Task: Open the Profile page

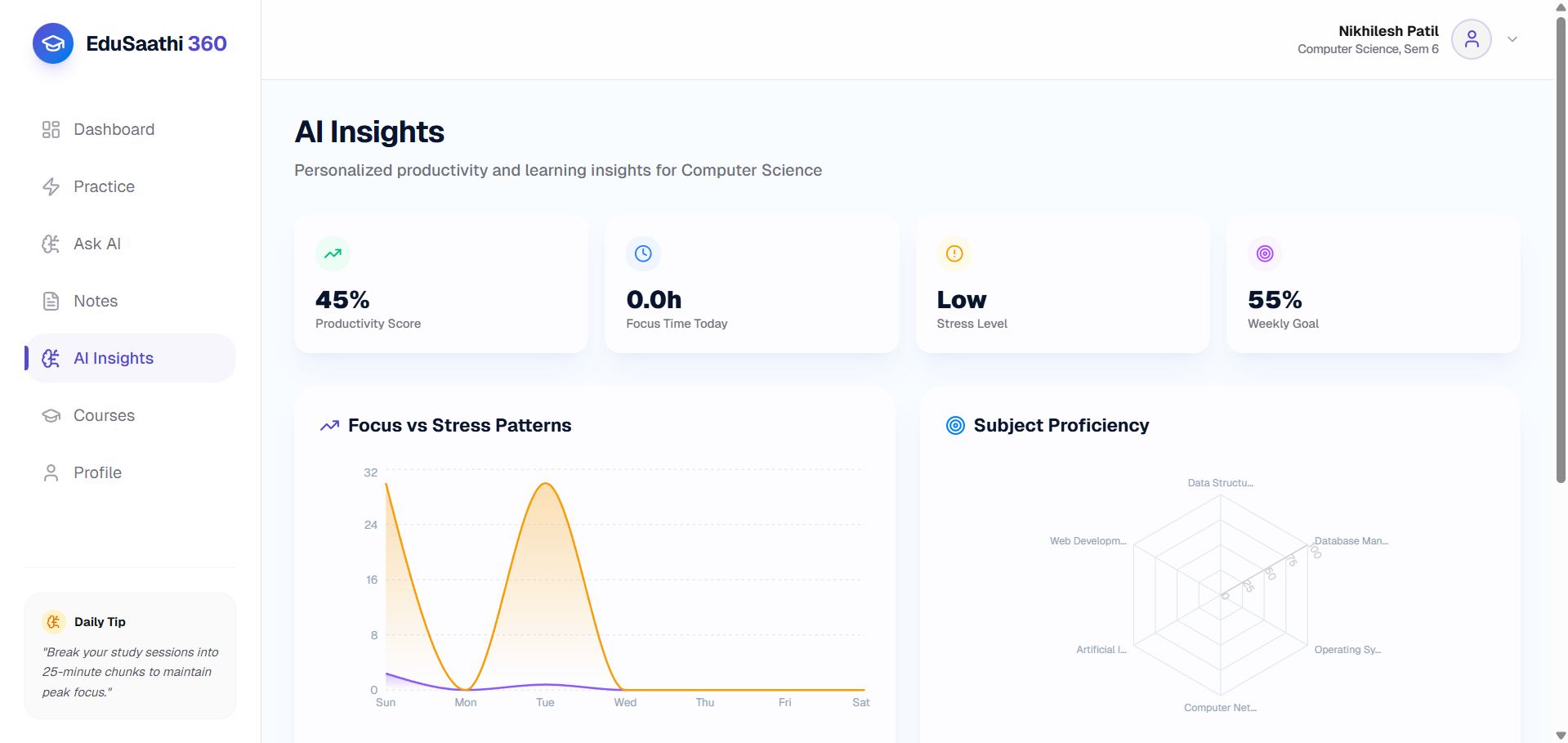Action: [131, 472]
